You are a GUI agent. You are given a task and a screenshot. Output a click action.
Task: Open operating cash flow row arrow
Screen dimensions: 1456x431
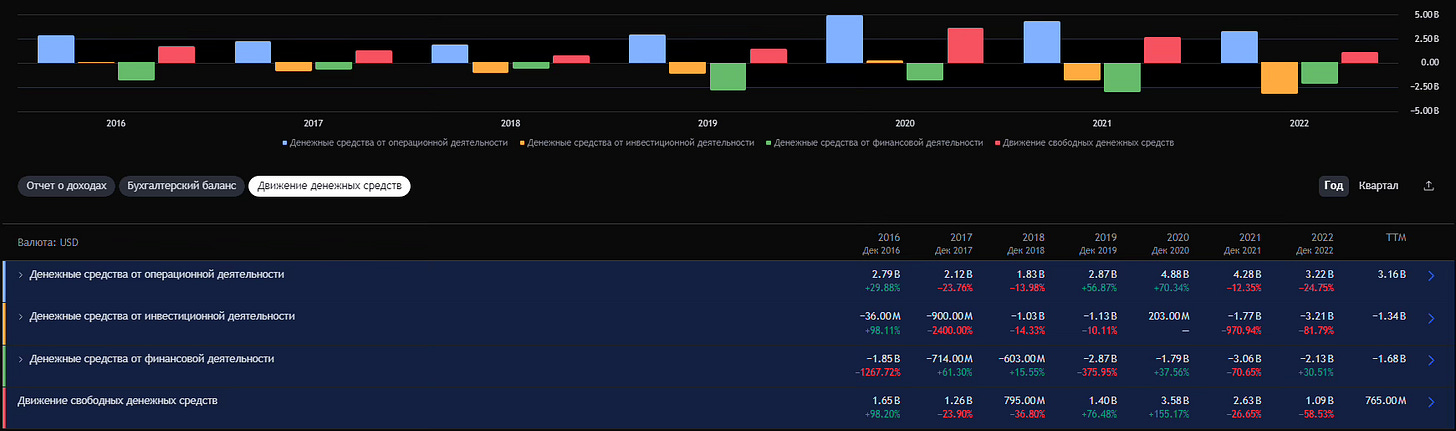(x=1431, y=276)
